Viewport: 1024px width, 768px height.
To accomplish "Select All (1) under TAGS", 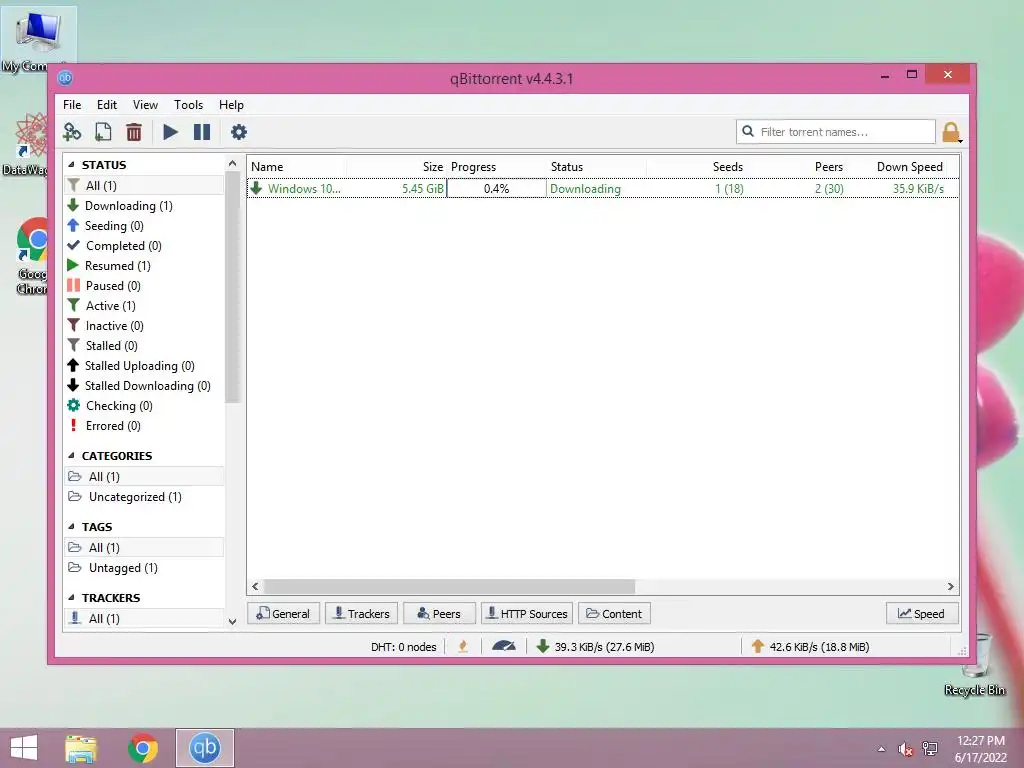I will [x=144, y=547].
